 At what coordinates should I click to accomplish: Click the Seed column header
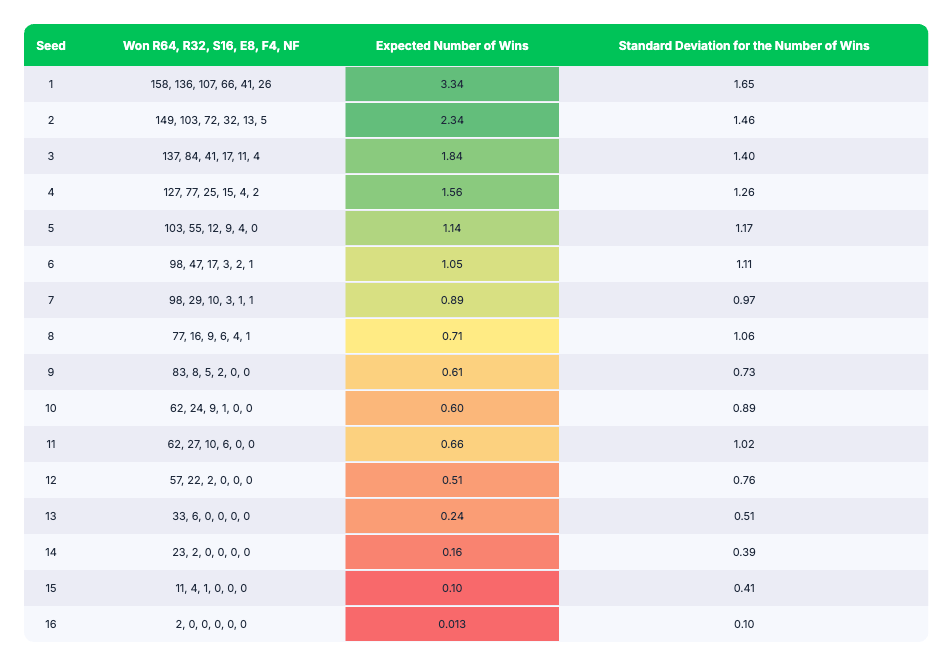(51, 46)
